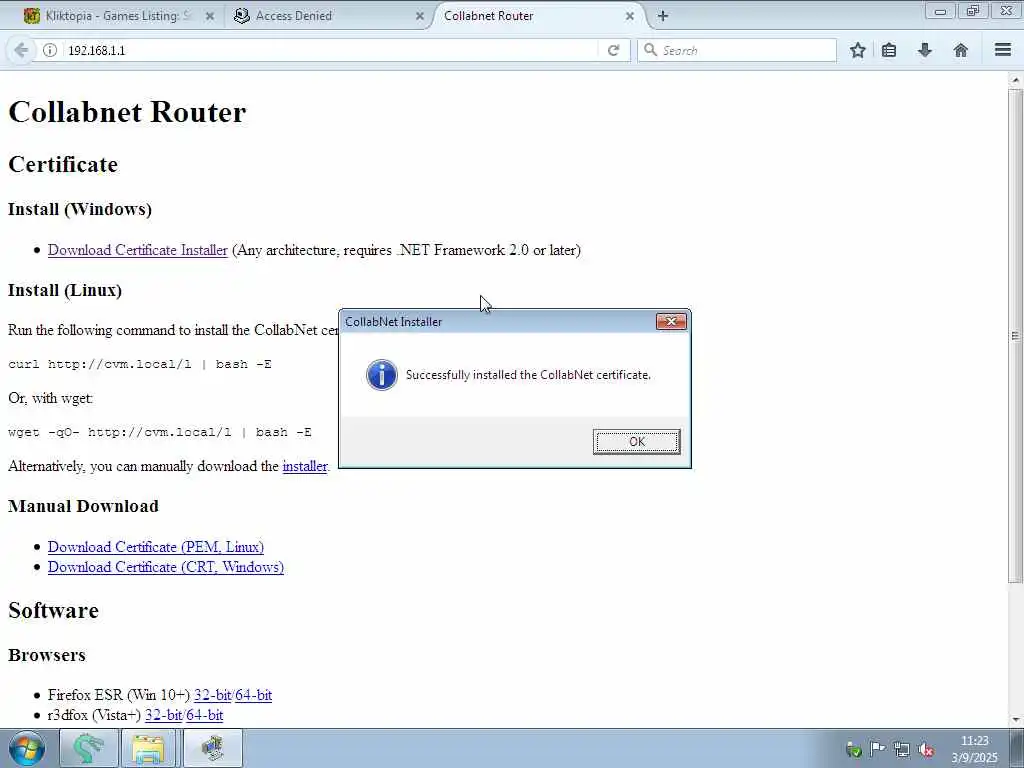Reload the page with the refresh icon
The image size is (1024, 768).
[613, 50]
